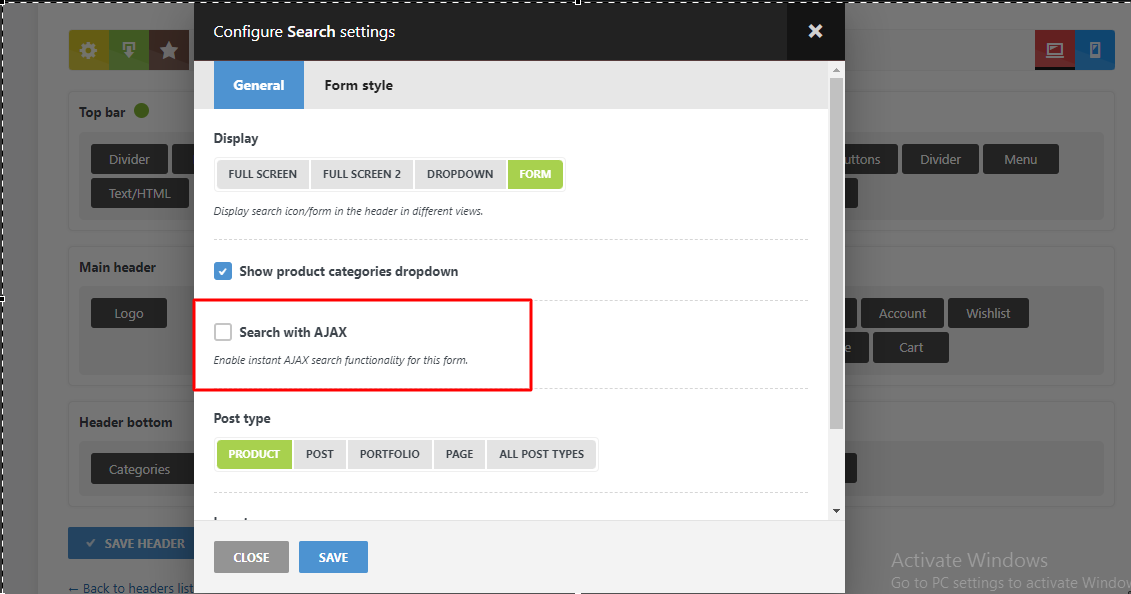Choose PAGE post type
The width and height of the screenshot is (1131, 594).
click(459, 454)
